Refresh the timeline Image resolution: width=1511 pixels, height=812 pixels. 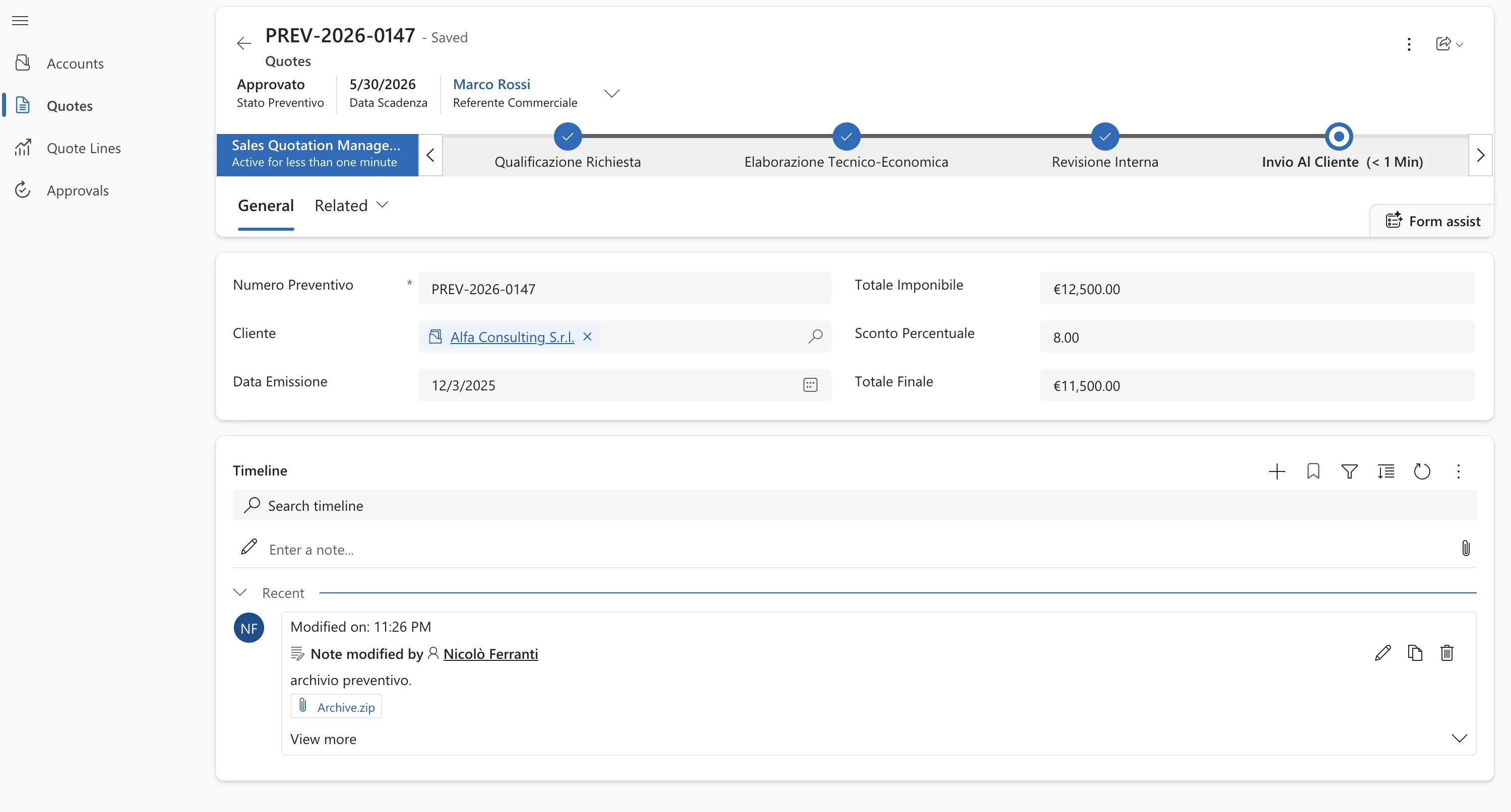(x=1422, y=471)
